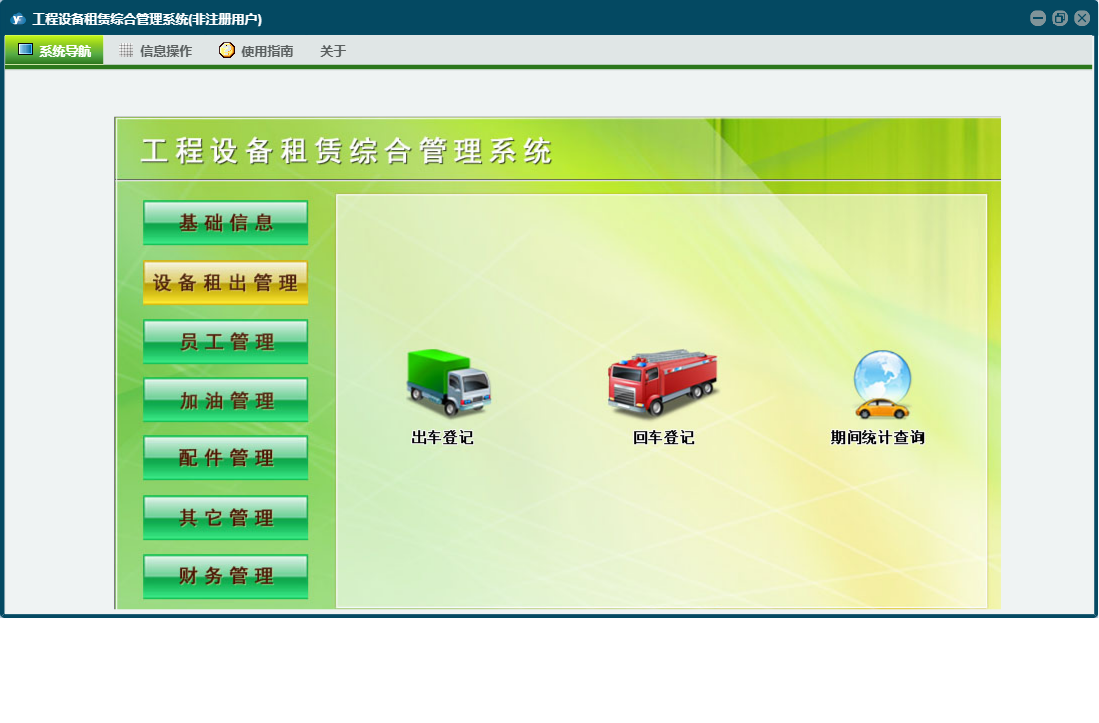Go to 其它管理
Viewport: 1099px width, 723px height.
[226, 518]
